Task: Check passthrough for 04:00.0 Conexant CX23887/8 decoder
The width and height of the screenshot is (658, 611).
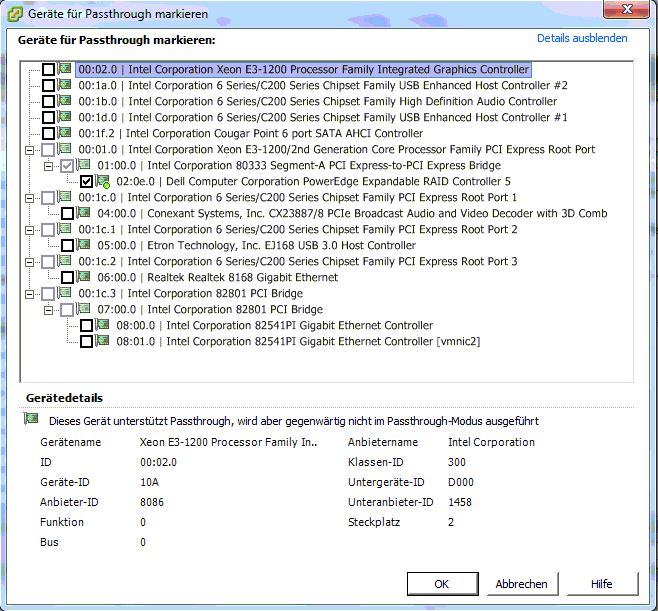Action: [x=68, y=214]
